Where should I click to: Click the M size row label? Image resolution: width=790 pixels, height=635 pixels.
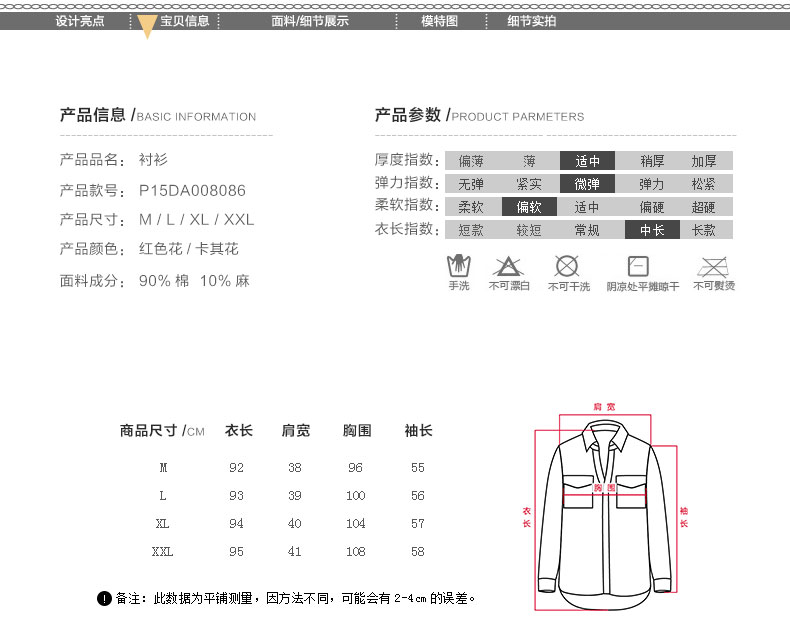click(163, 468)
